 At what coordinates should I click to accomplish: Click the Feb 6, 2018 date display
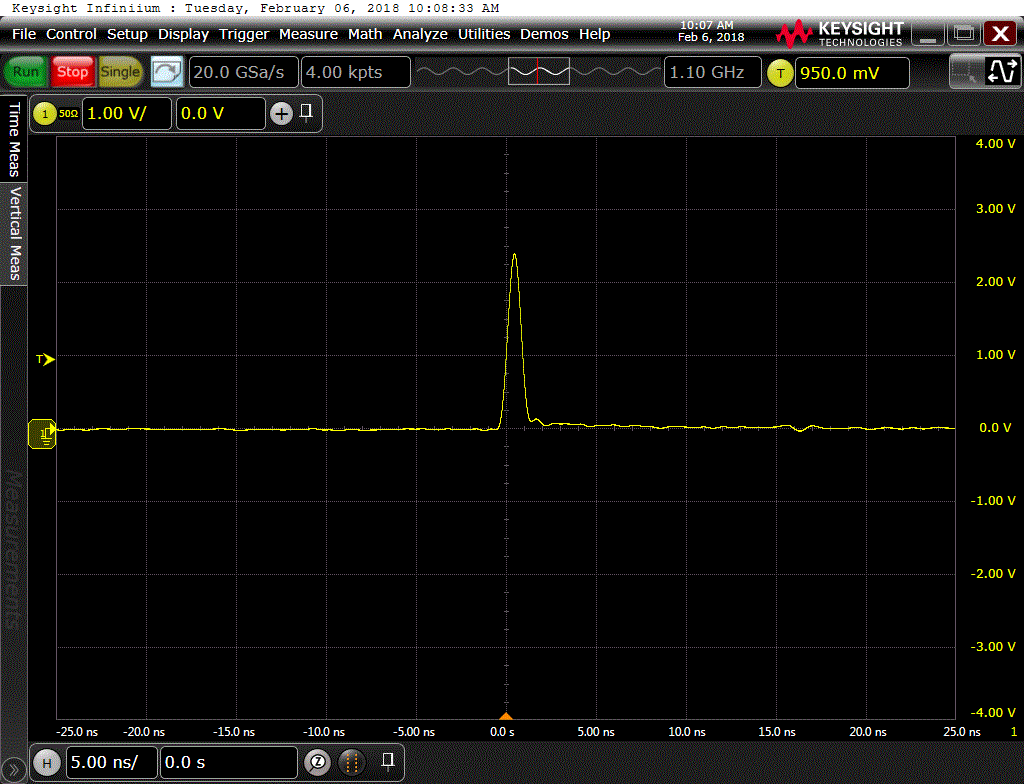coord(711,37)
